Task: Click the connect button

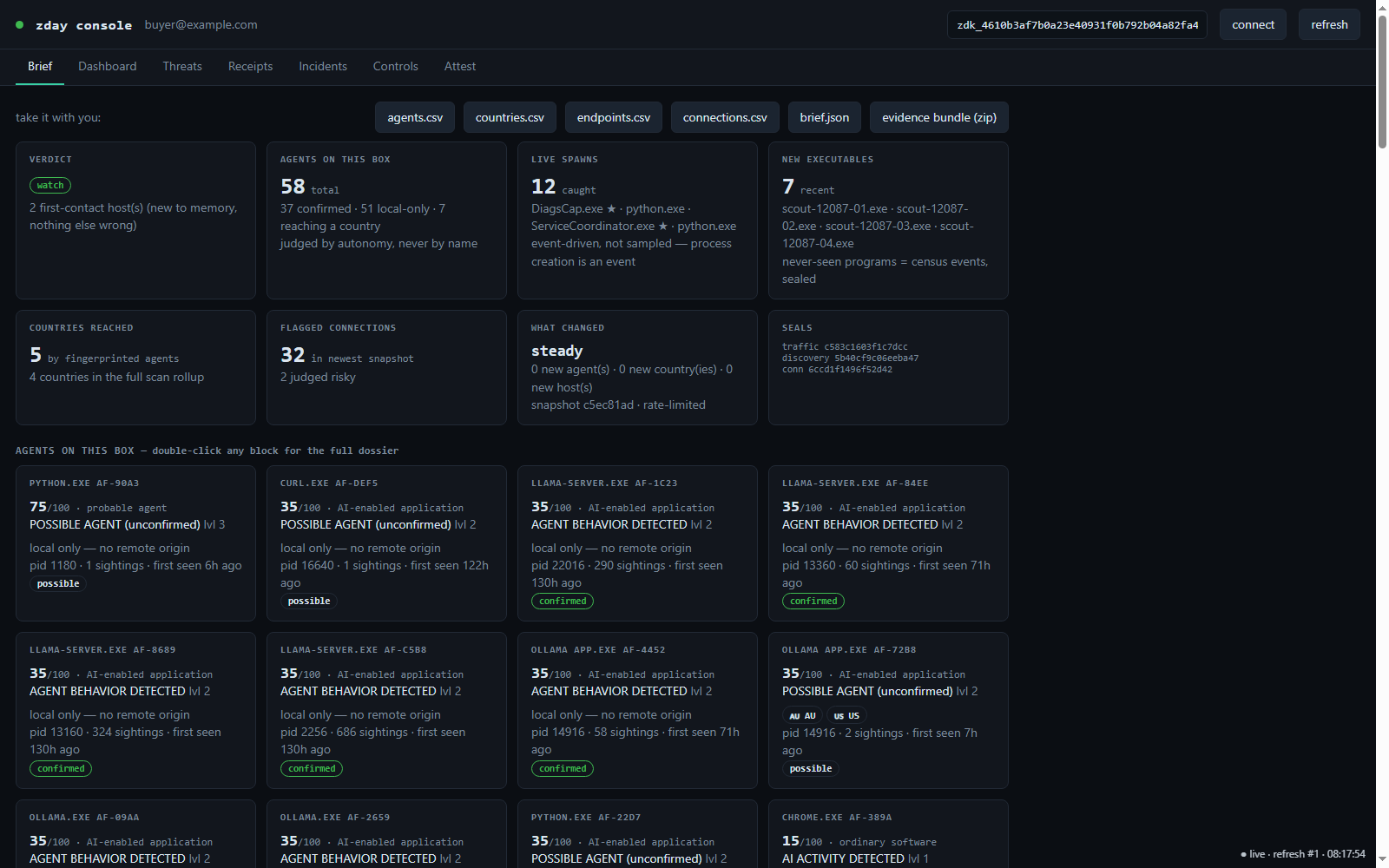Action: point(1253,24)
